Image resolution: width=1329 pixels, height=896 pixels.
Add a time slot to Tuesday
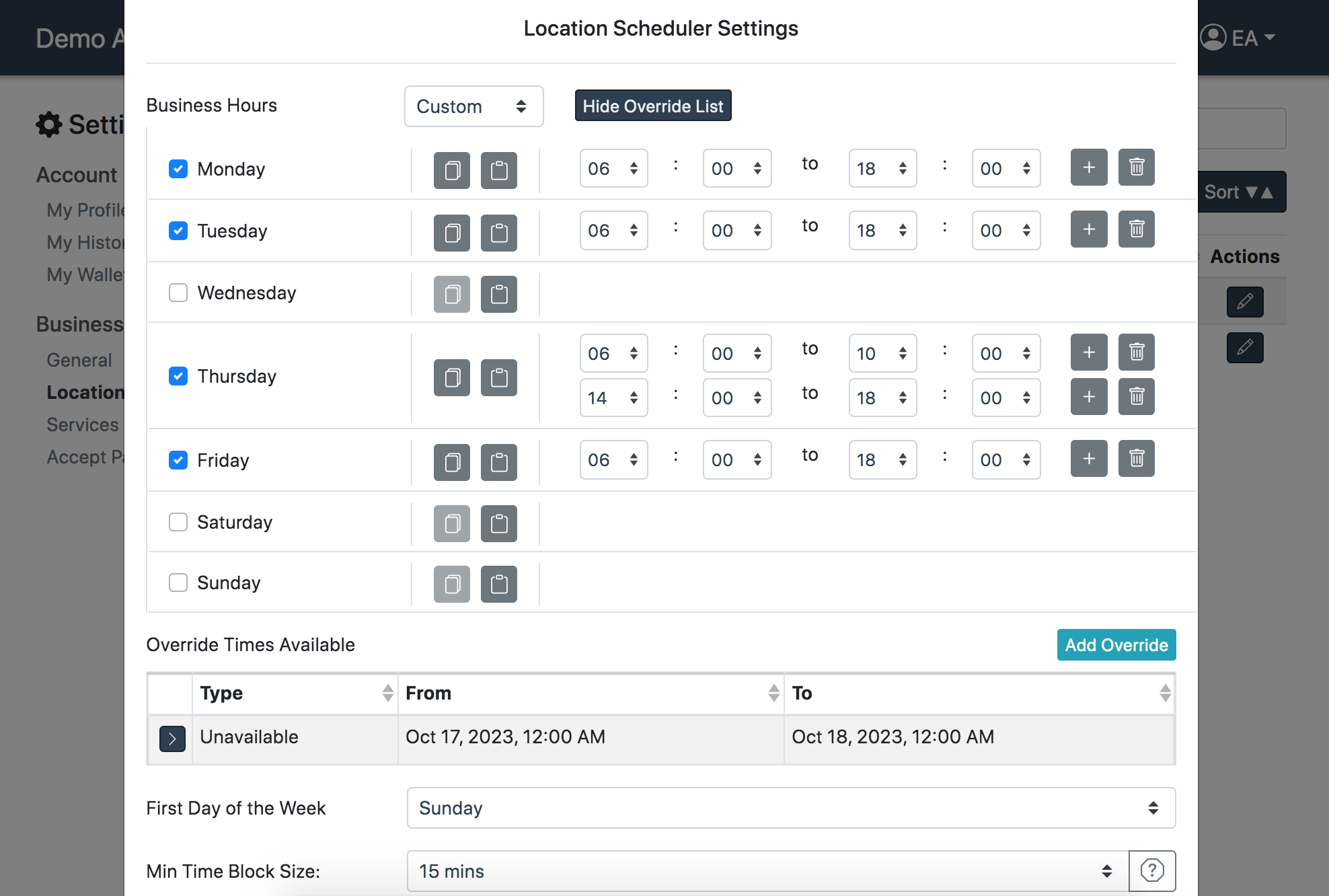tap(1088, 229)
